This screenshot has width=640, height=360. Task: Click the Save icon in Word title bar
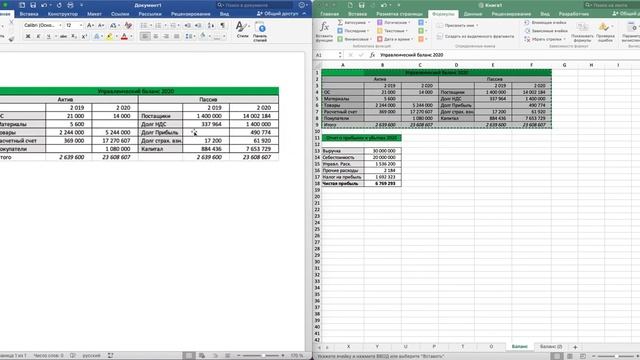[33, 5]
